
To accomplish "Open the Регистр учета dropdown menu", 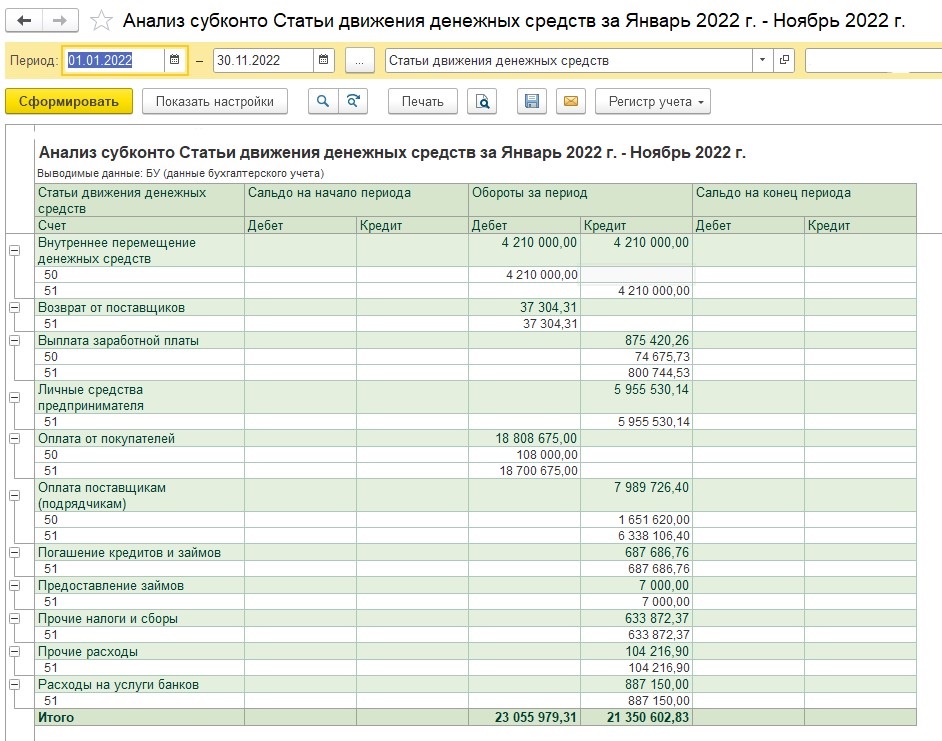I will 653,101.
